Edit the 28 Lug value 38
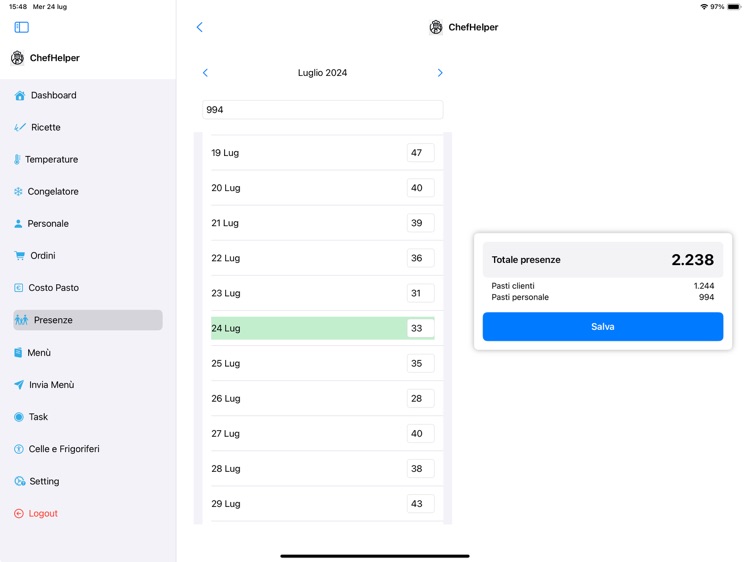This screenshot has width=750, height=562. coord(420,468)
